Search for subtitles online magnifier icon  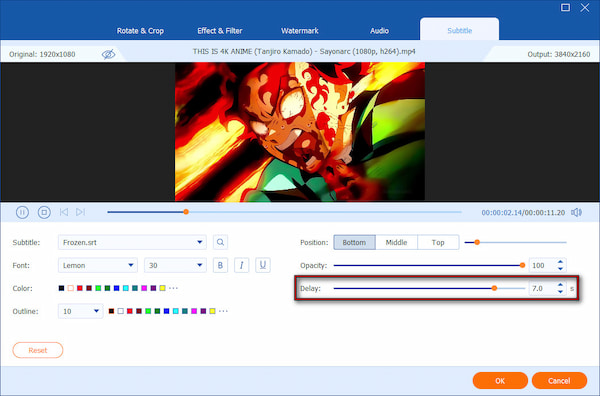tap(220, 242)
